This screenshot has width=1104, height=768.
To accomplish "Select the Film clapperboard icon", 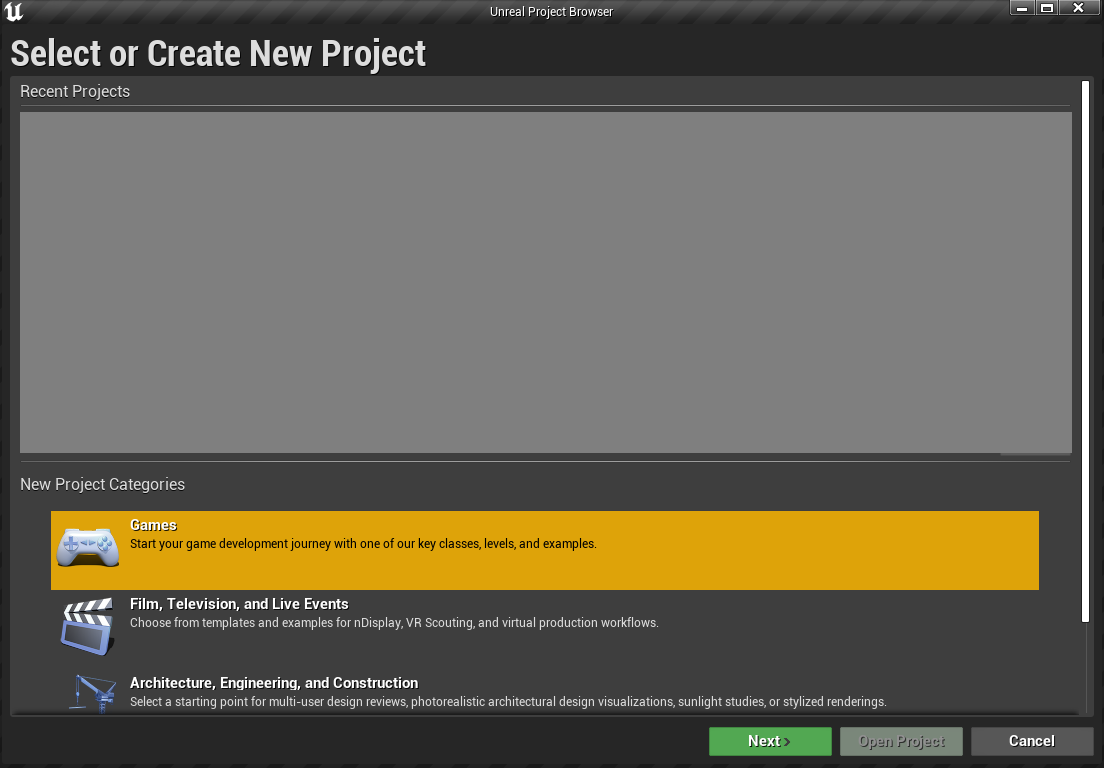I will pyautogui.click(x=87, y=627).
